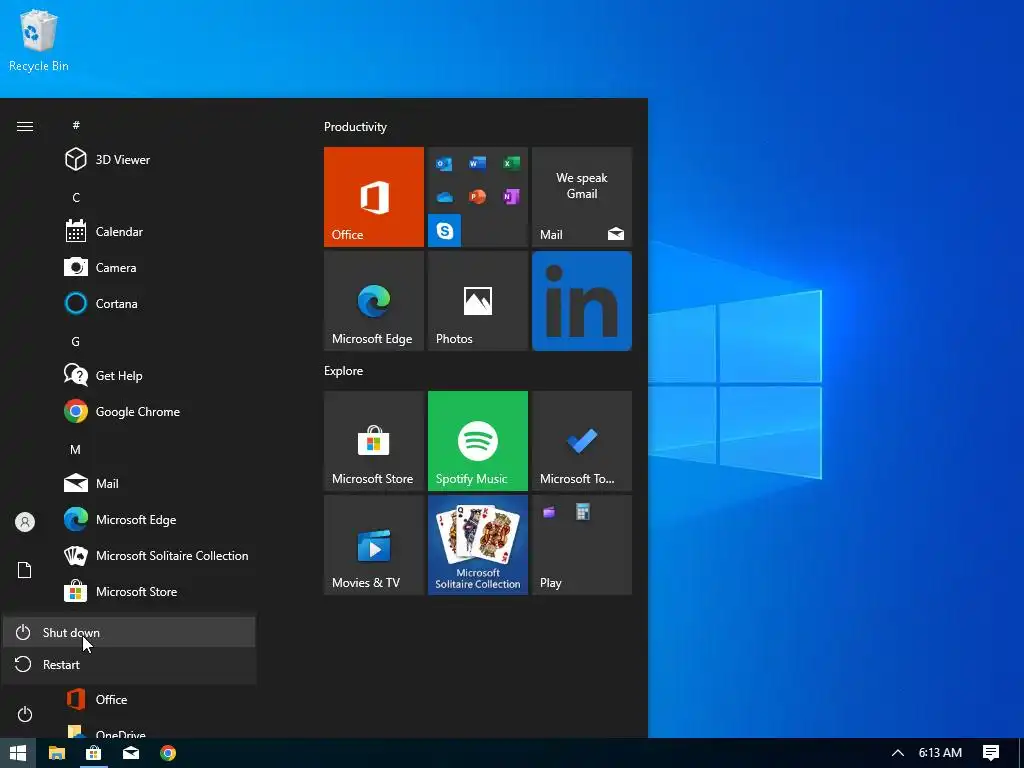The height and width of the screenshot is (768, 1024).
Task: Open the OneNote icon in Office apps tile
Action: click(511, 197)
